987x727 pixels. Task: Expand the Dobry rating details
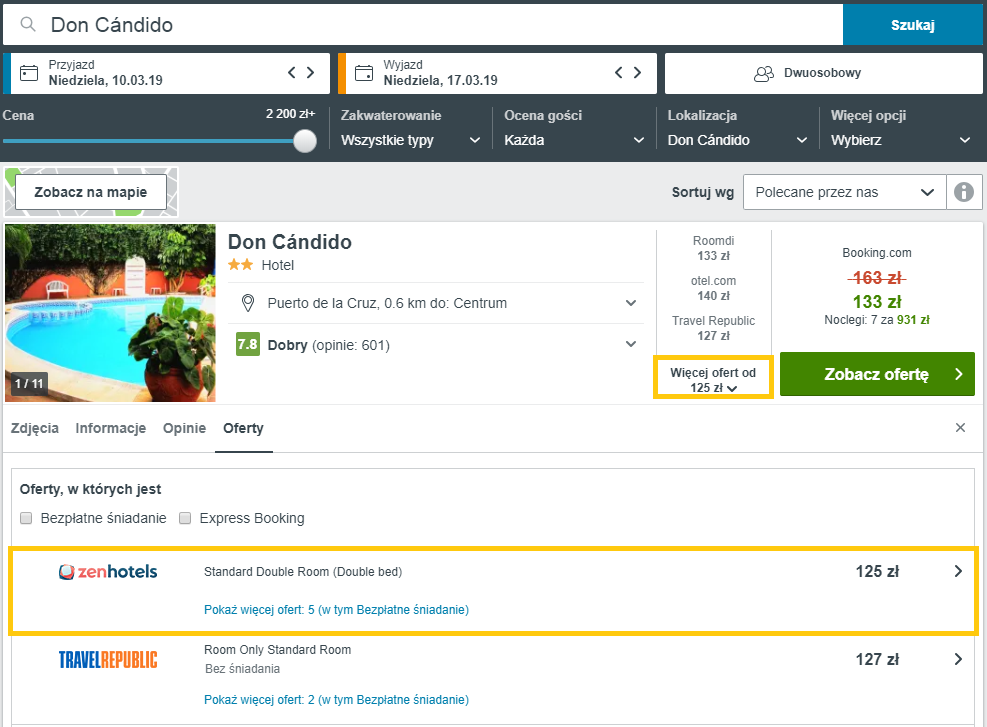click(x=631, y=344)
